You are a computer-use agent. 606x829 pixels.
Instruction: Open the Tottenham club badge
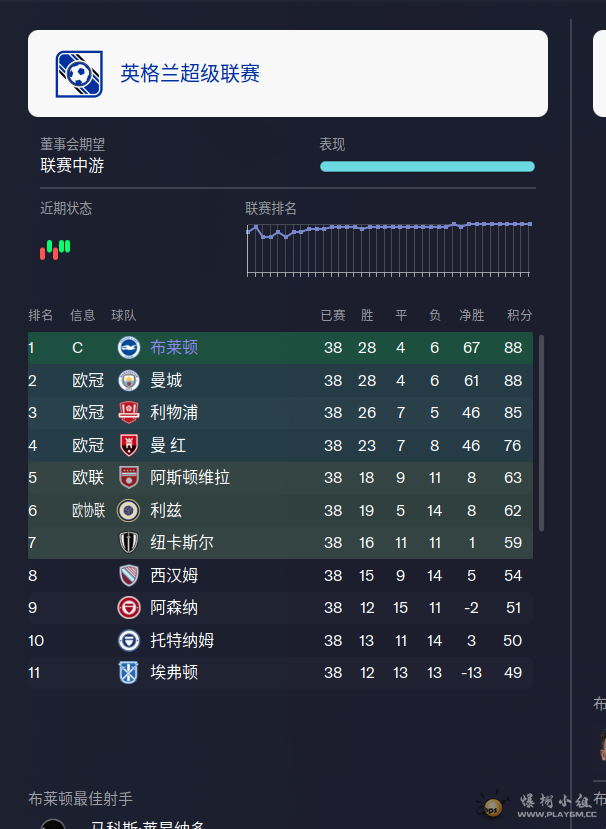tap(128, 641)
